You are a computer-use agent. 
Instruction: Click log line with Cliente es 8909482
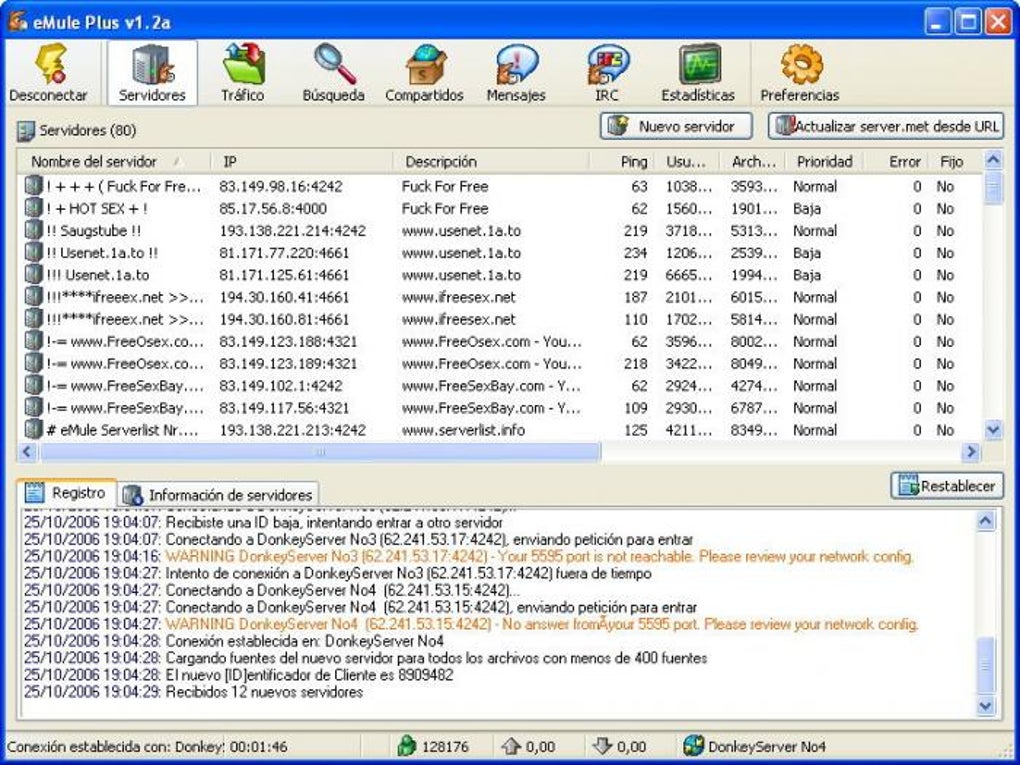tap(239, 675)
